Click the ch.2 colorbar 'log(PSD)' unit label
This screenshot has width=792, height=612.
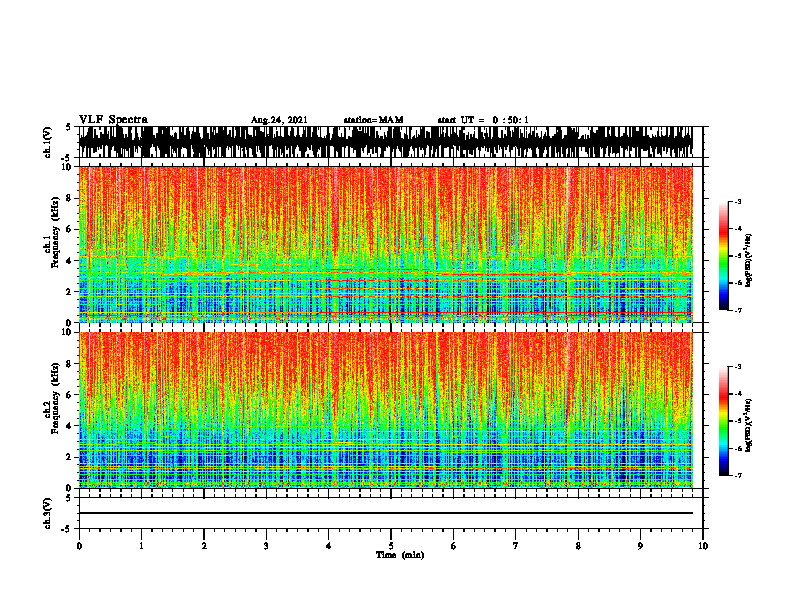point(750,425)
